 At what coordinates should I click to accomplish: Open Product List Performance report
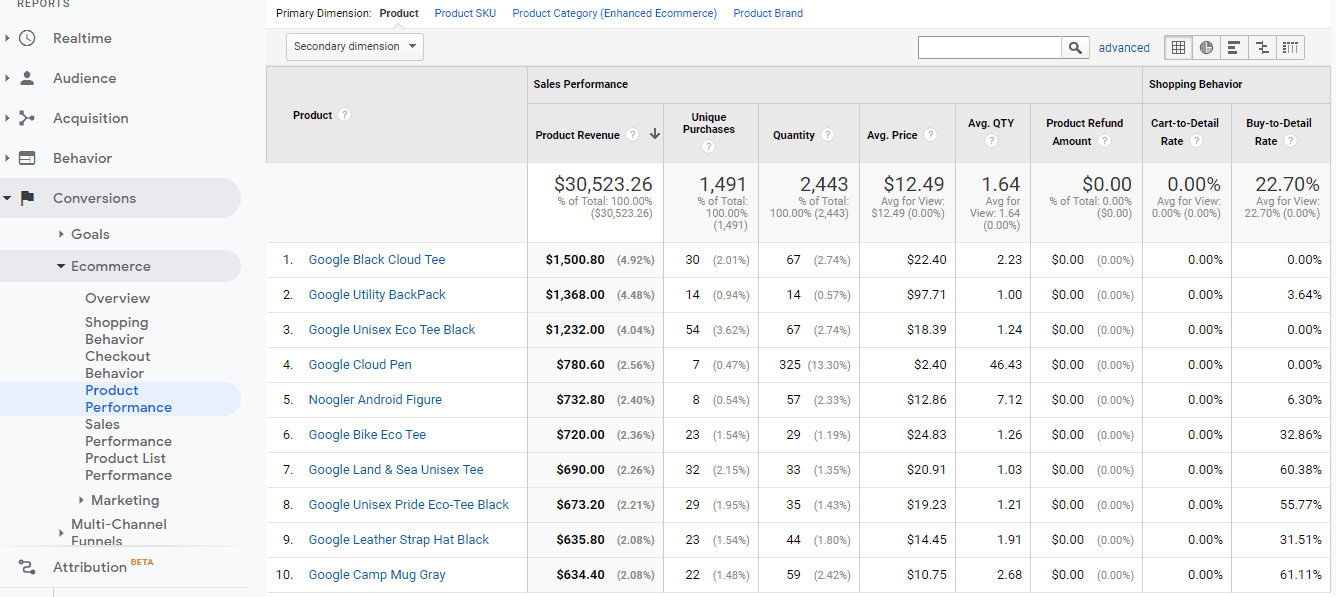pos(128,467)
